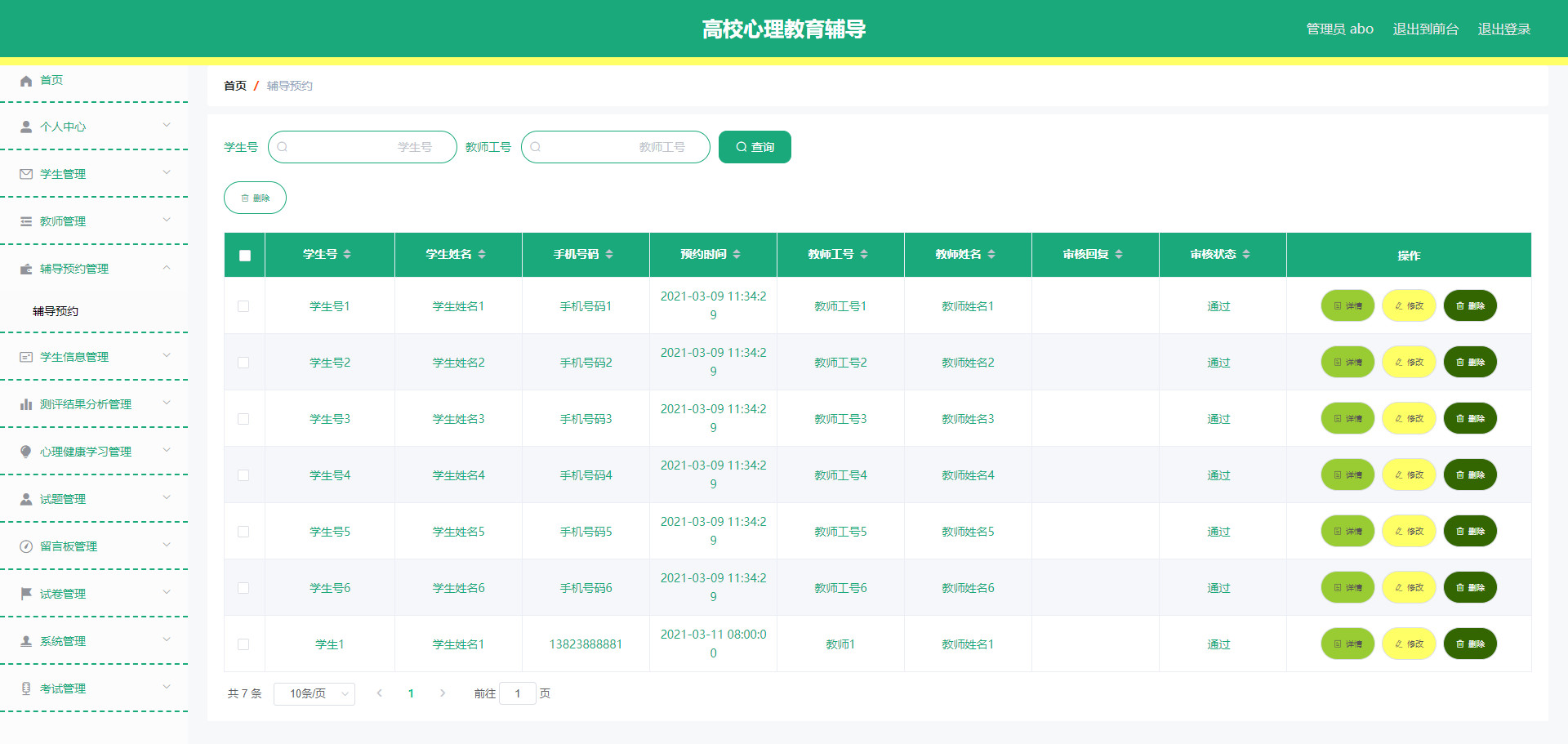
Task: Check the row checkbox for 学生号3
Action: tap(243, 419)
